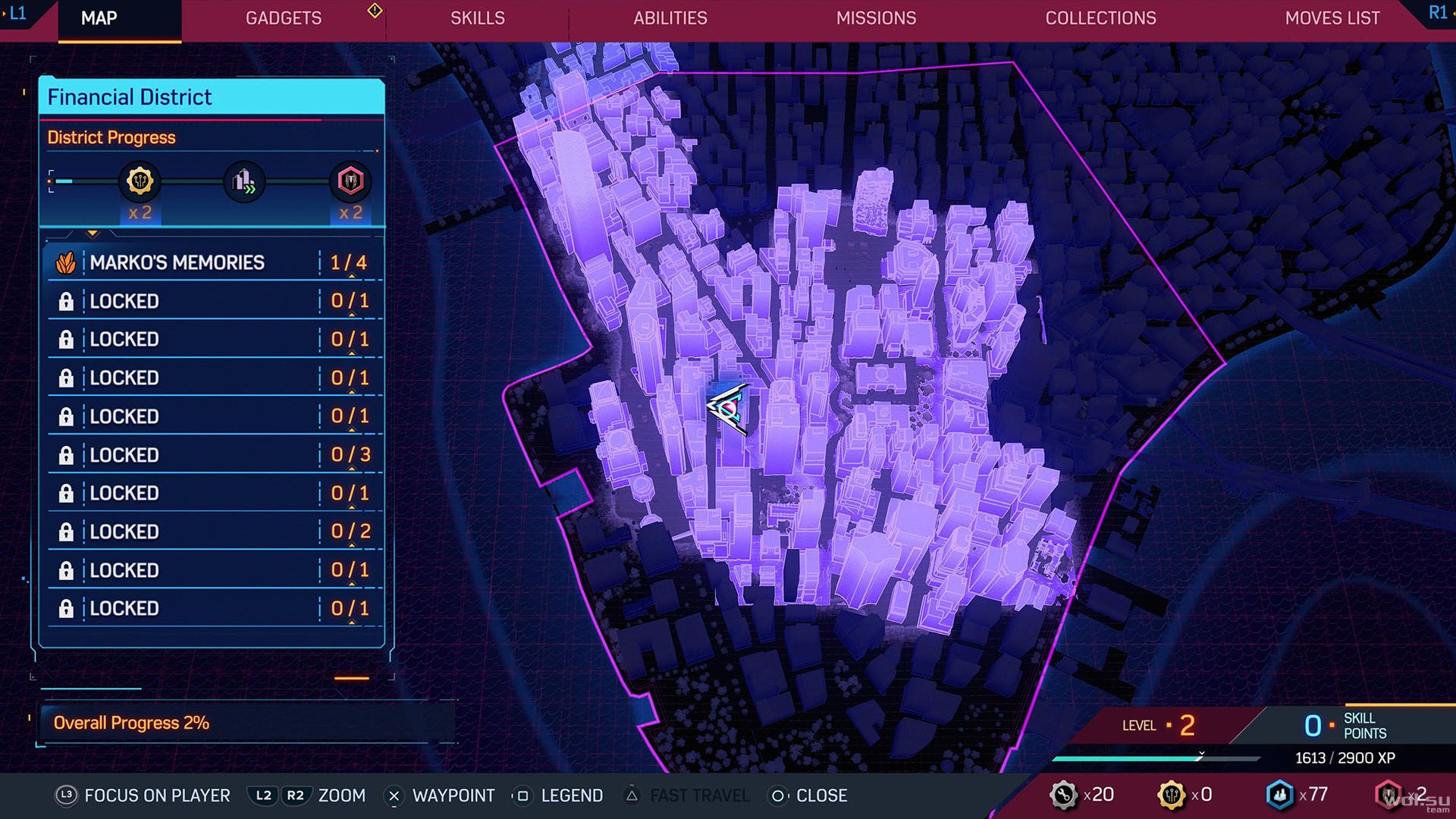The image size is (1456, 819).
Task: Click the SKILL POINTS counter
Action: 1345,726
